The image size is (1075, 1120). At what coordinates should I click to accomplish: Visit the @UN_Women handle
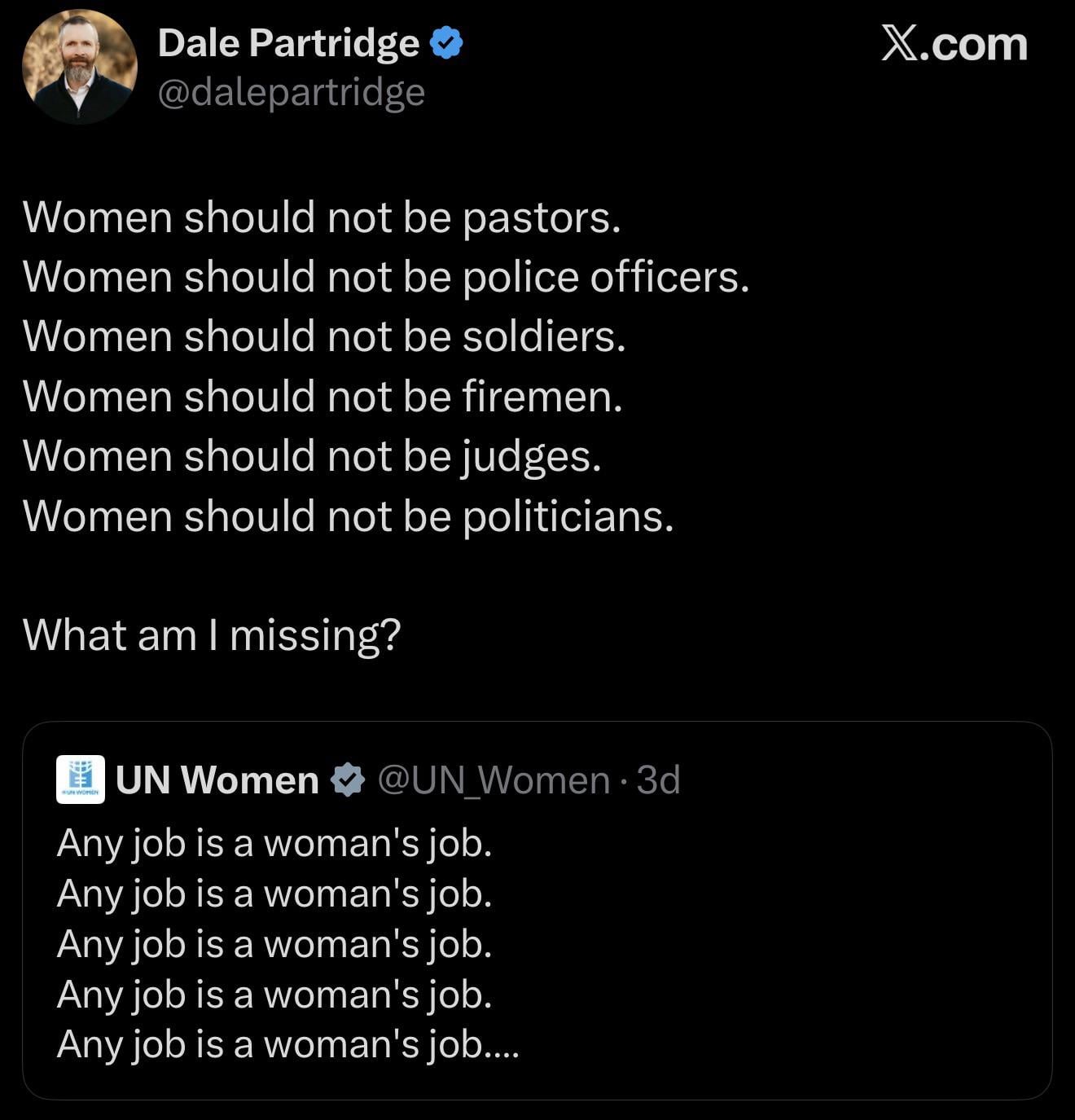(494, 780)
